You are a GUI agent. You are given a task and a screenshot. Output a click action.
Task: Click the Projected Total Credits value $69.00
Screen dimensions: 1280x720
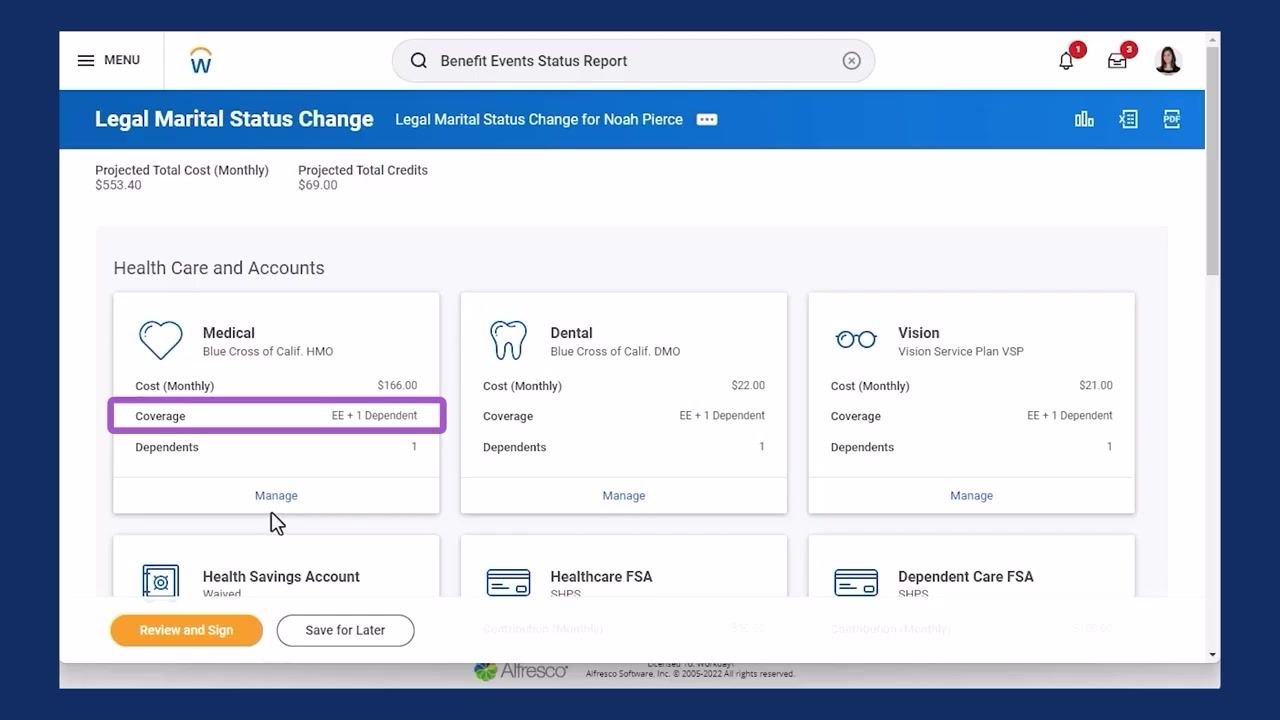click(318, 185)
